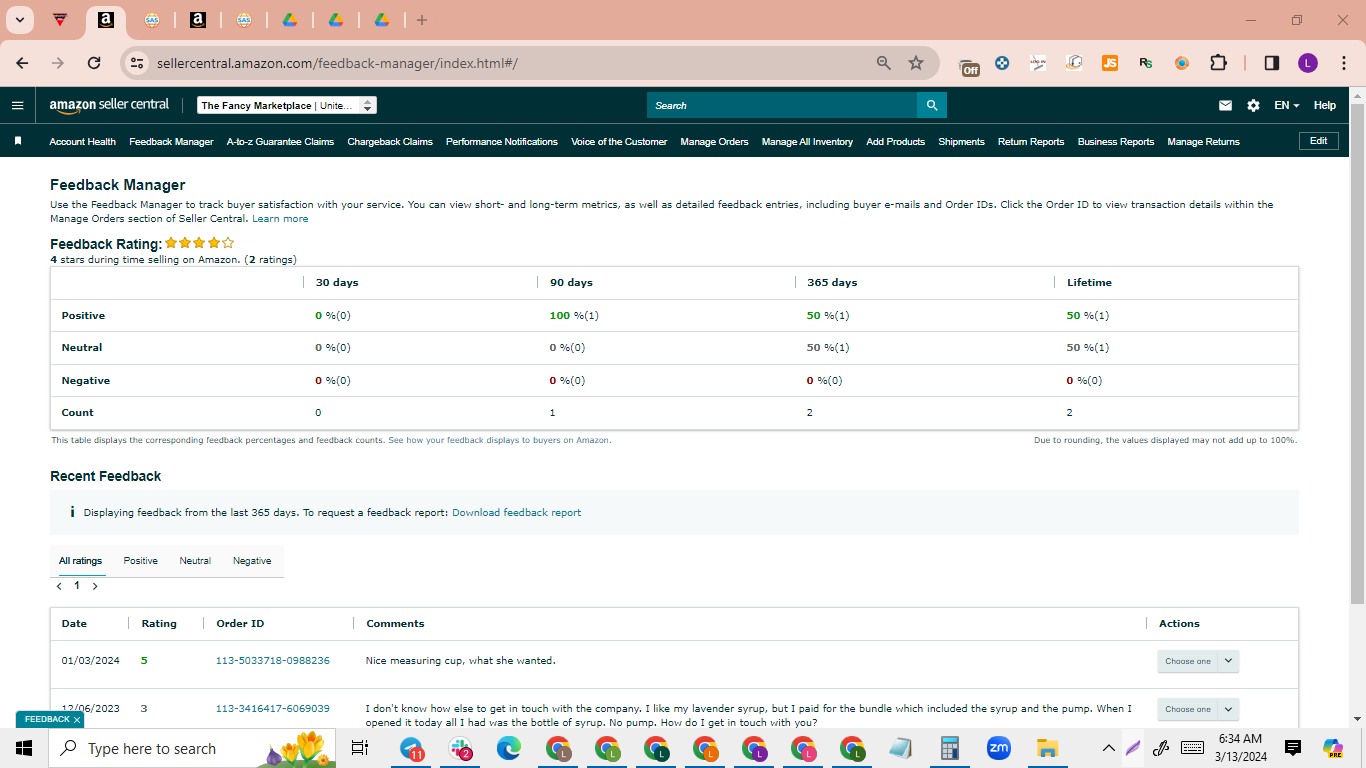Go to next feedback page arrow
This screenshot has height=768, width=1366.
tap(94, 587)
